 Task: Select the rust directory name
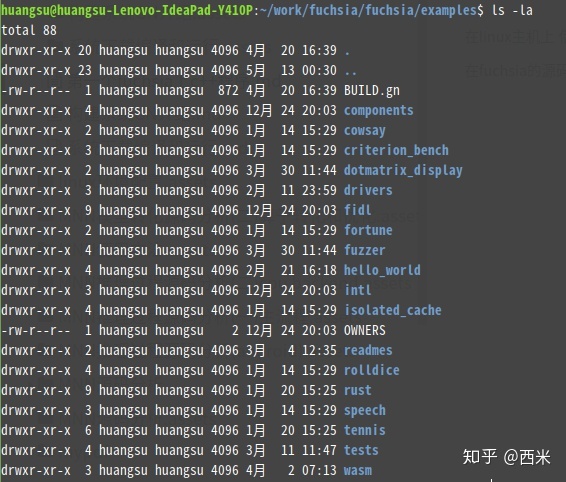click(357, 390)
